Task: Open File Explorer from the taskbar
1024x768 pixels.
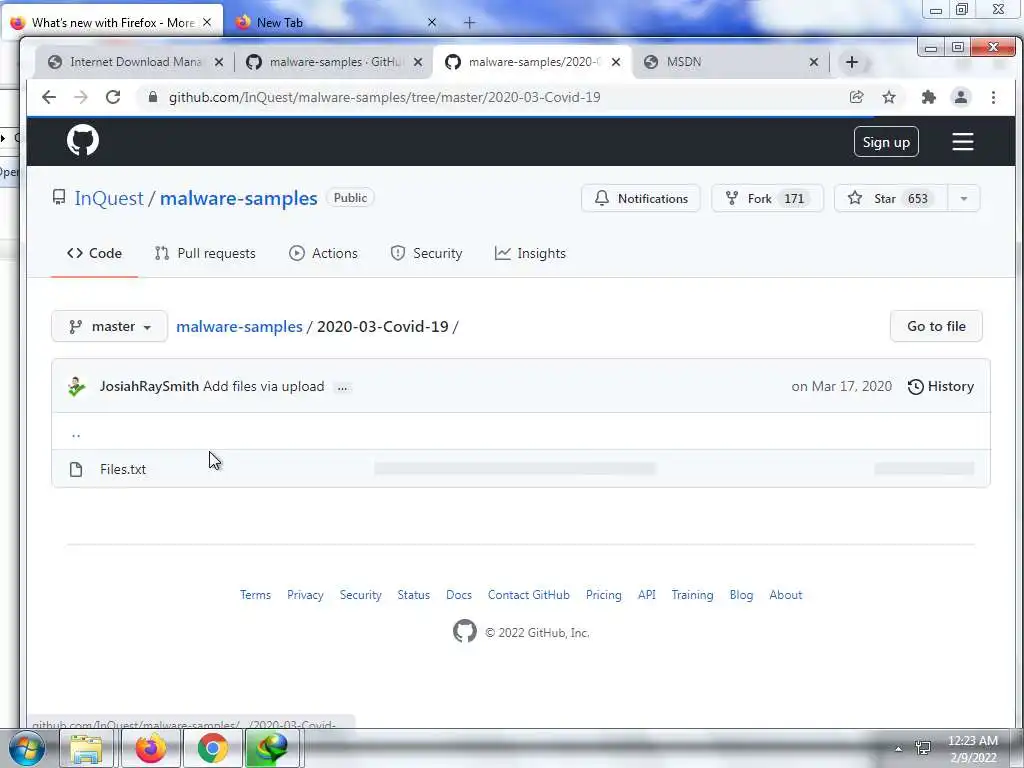Action: (86, 748)
